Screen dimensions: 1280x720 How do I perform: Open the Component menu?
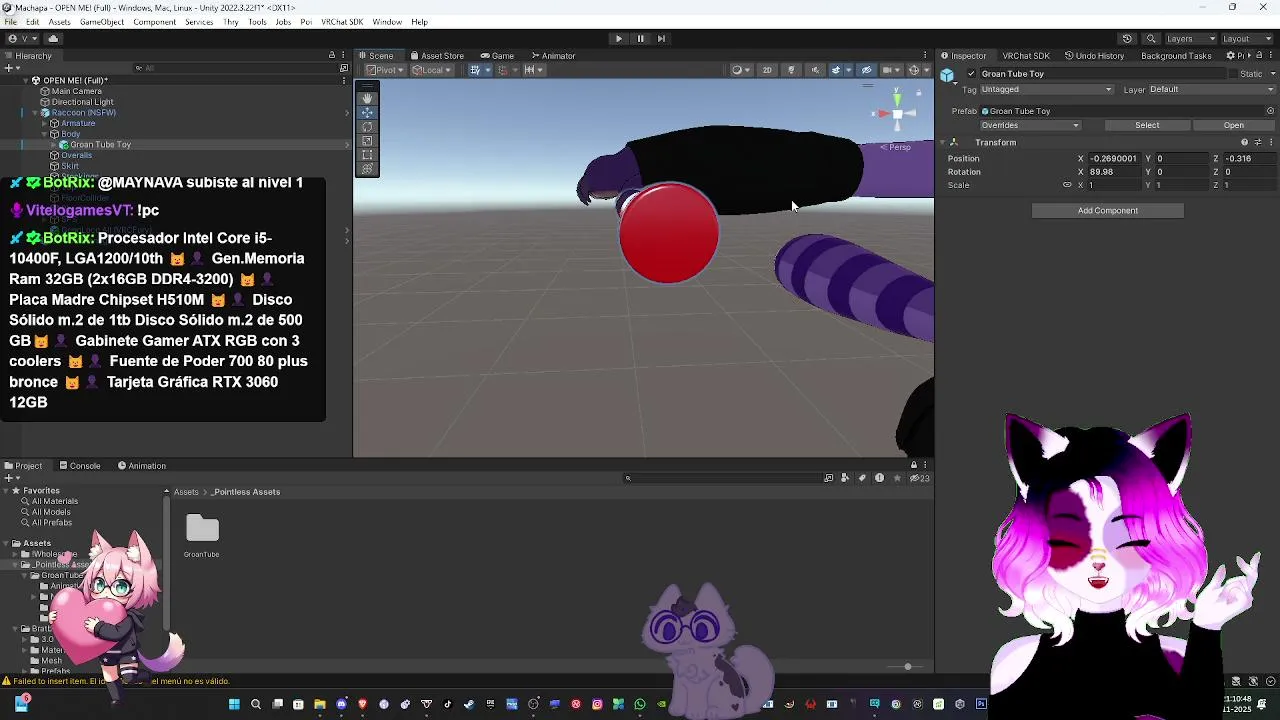click(154, 22)
